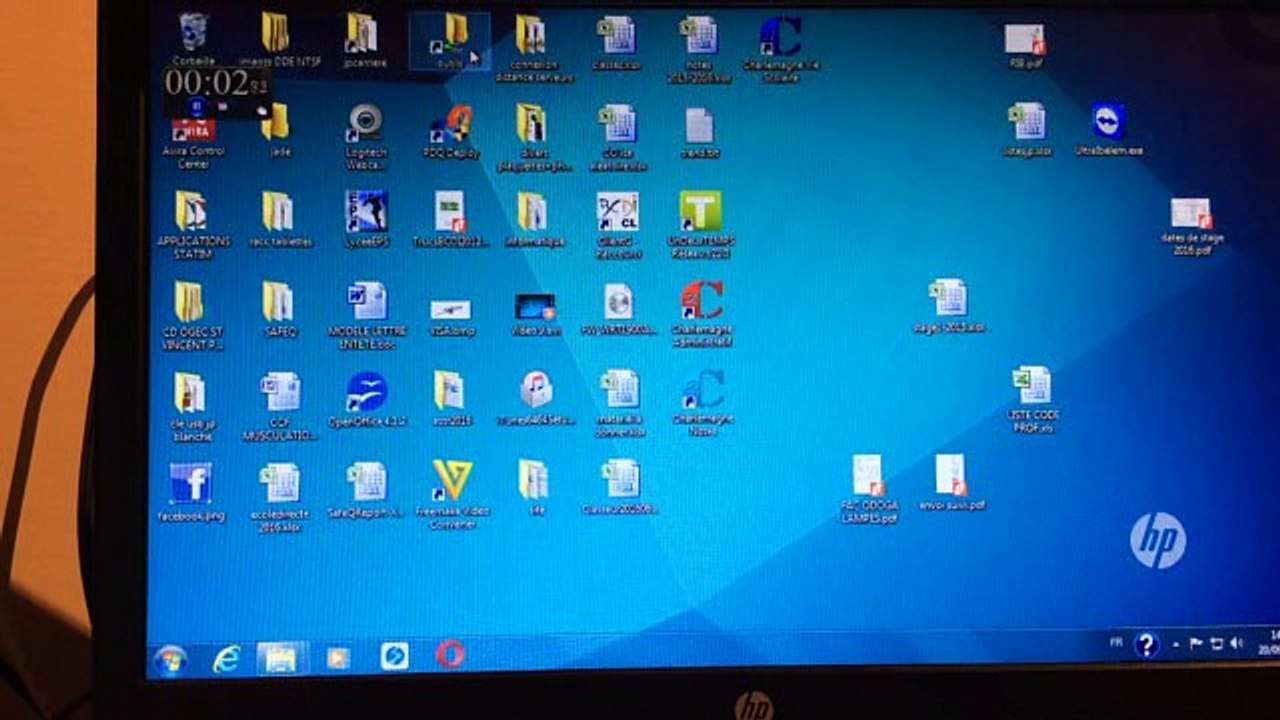Open the Logitech Webcam shortcut

click(x=365, y=137)
